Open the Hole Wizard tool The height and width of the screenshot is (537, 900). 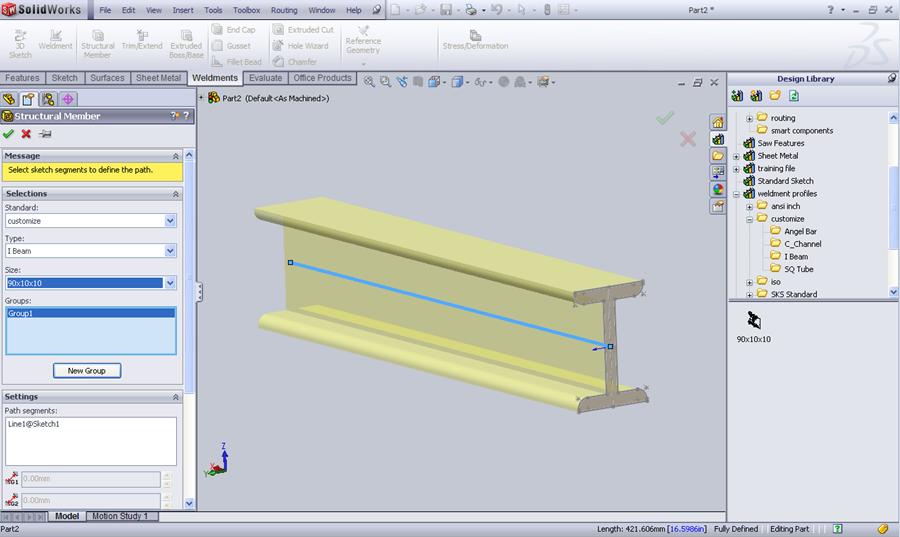coord(301,45)
